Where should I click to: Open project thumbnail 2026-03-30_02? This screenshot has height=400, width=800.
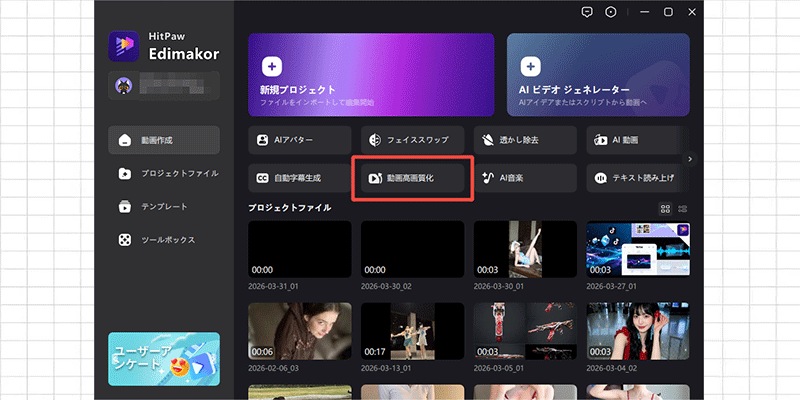[413, 249]
